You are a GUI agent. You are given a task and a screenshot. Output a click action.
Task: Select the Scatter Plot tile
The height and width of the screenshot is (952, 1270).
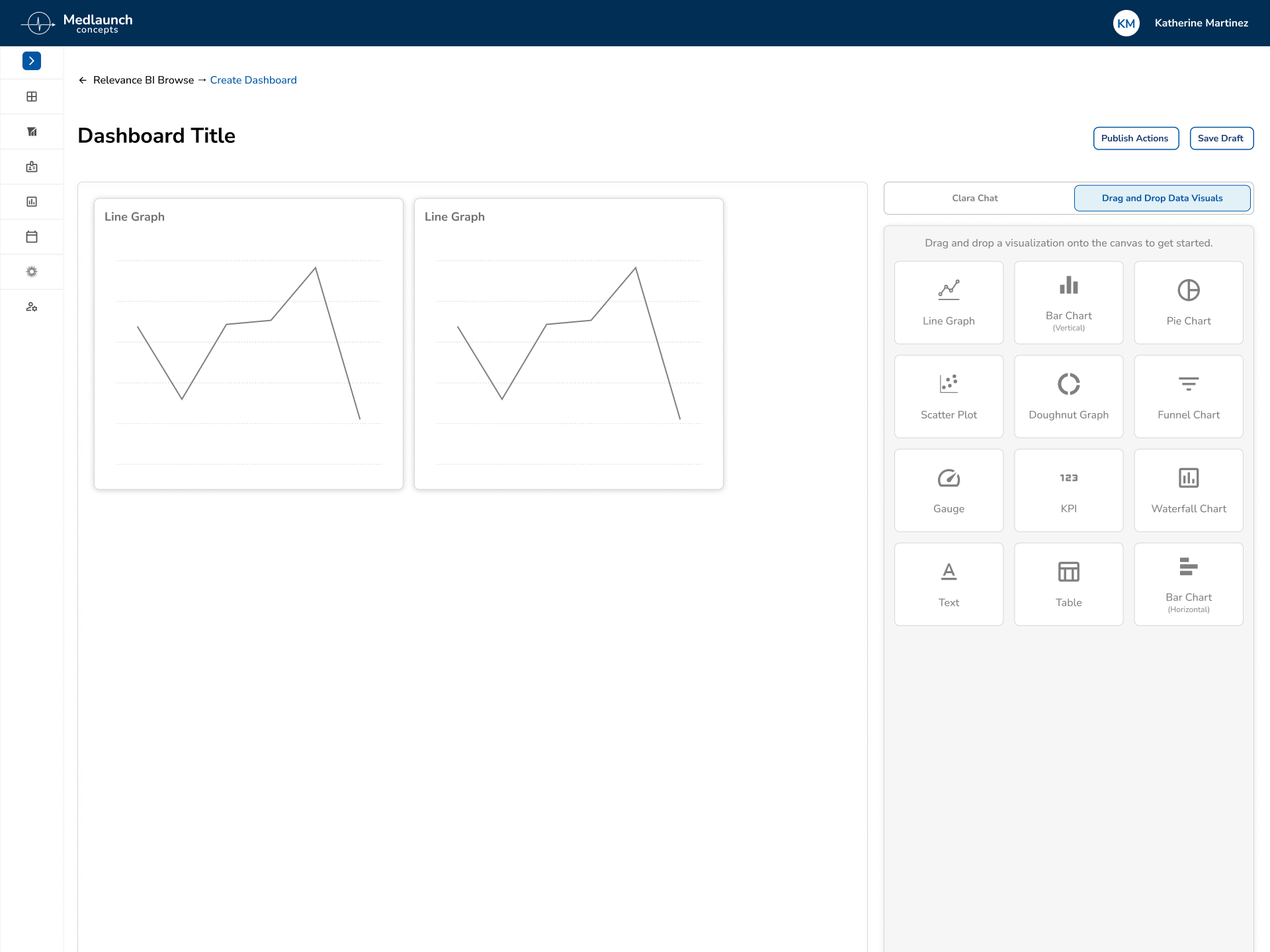(x=949, y=397)
